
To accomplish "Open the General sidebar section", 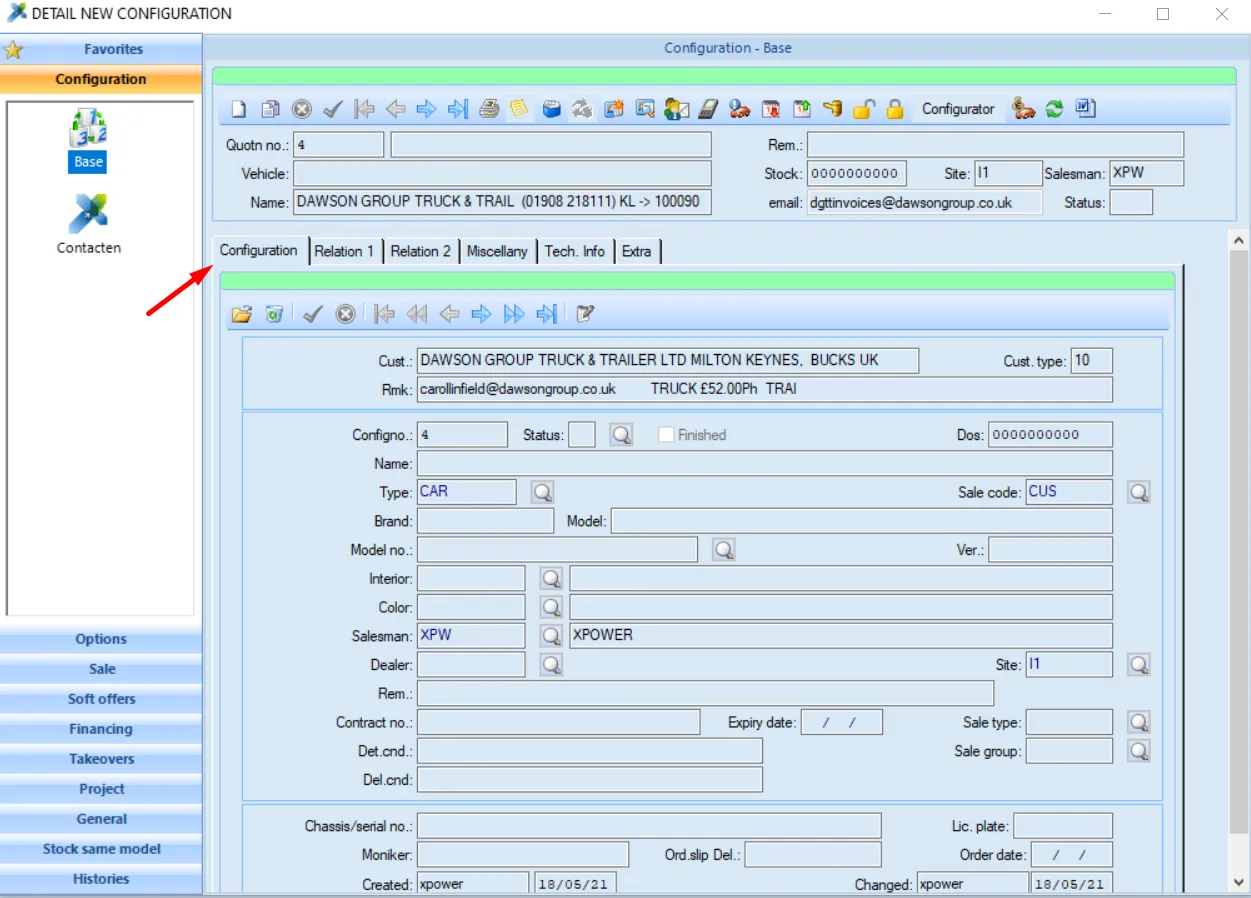I will (x=101, y=819).
